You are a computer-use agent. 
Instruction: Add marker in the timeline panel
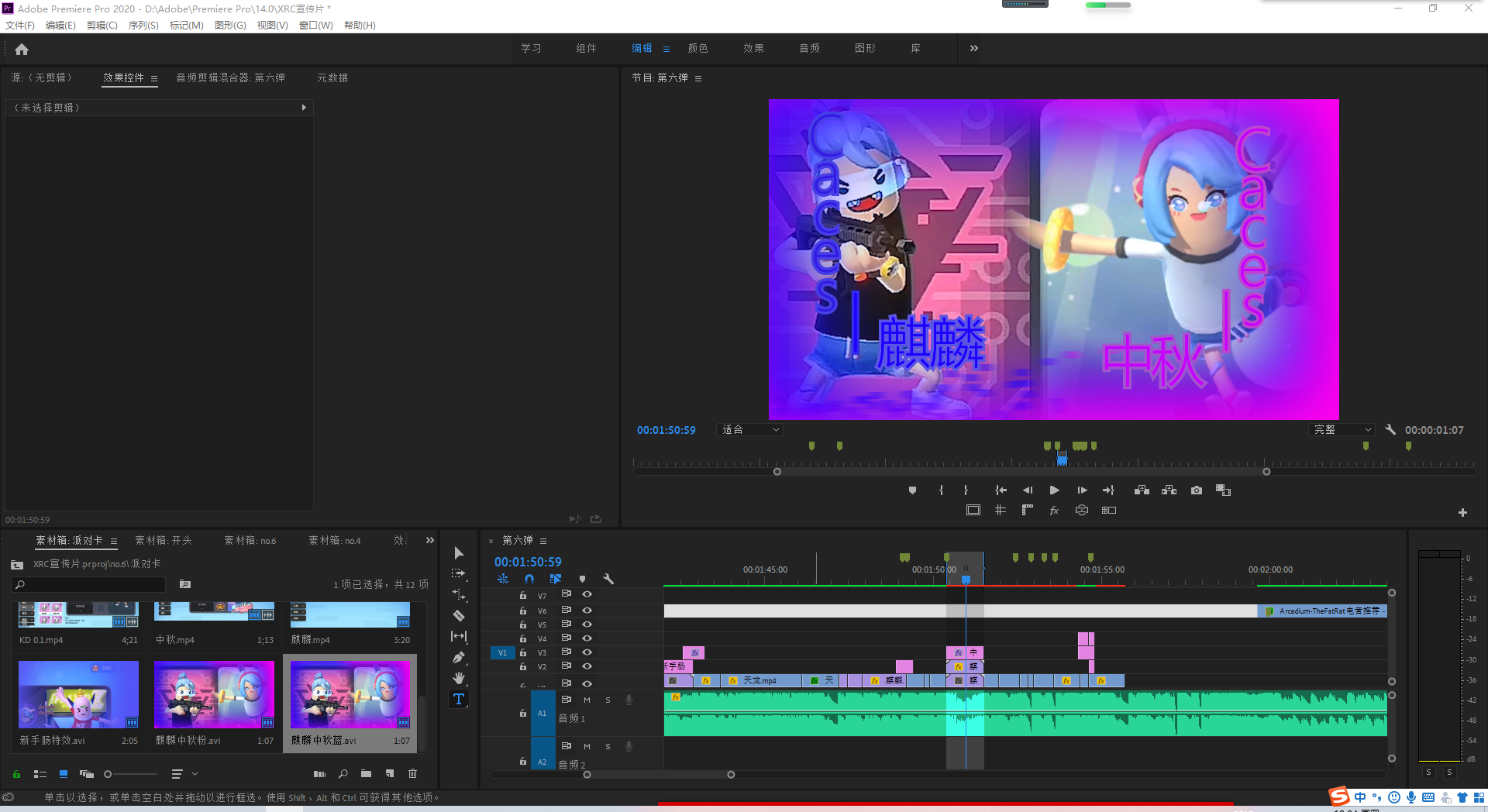click(x=582, y=578)
